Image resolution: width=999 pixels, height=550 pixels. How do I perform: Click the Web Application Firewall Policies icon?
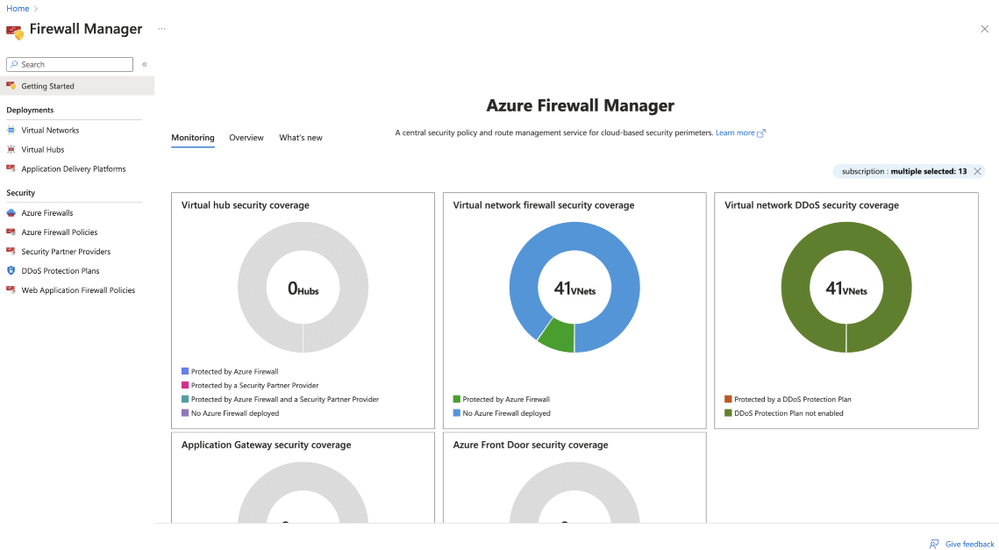click(11, 289)
